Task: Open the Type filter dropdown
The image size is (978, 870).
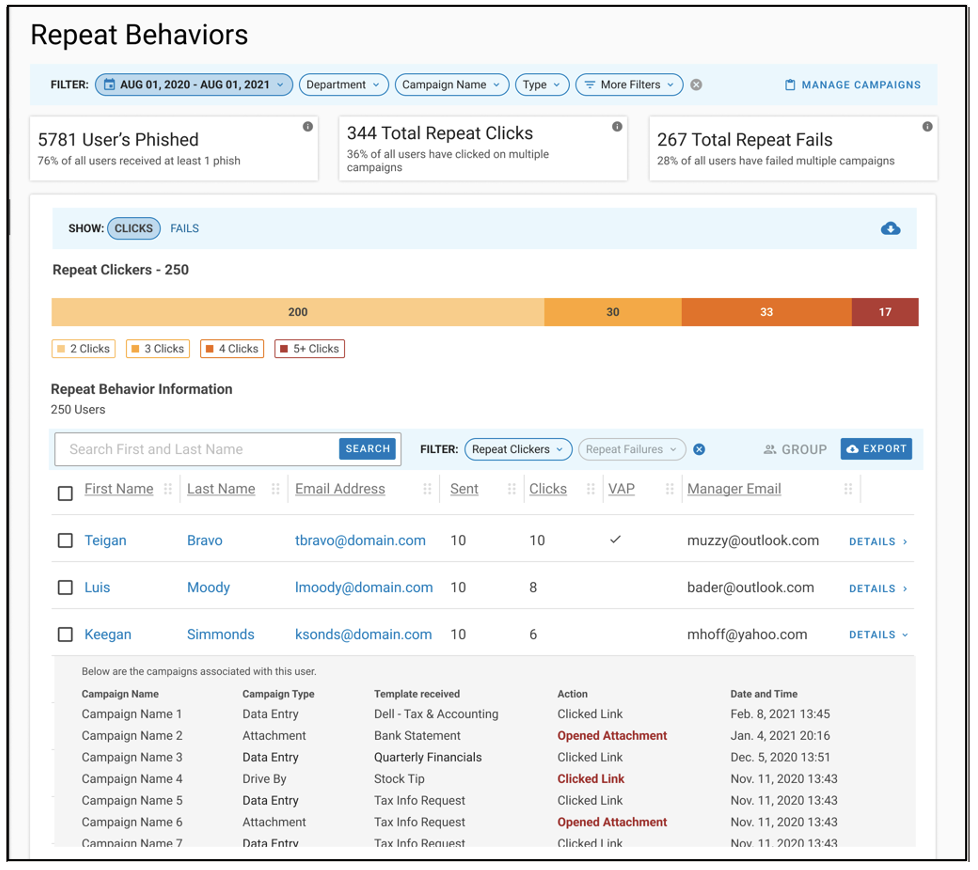Action: click(542, 84)
